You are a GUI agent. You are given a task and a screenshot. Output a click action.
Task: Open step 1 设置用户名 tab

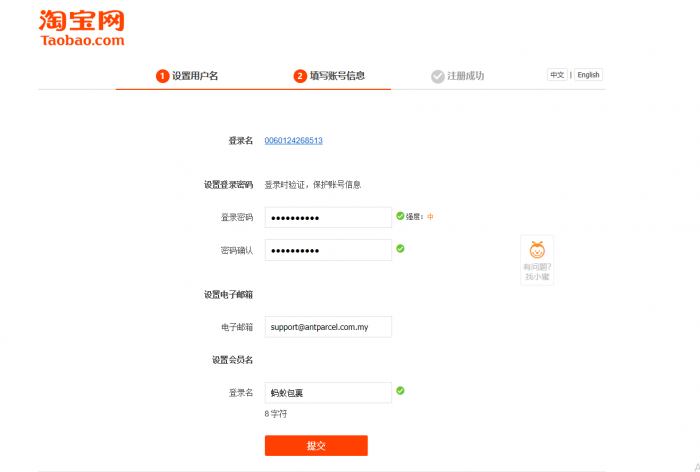click(x=187, y=76)
